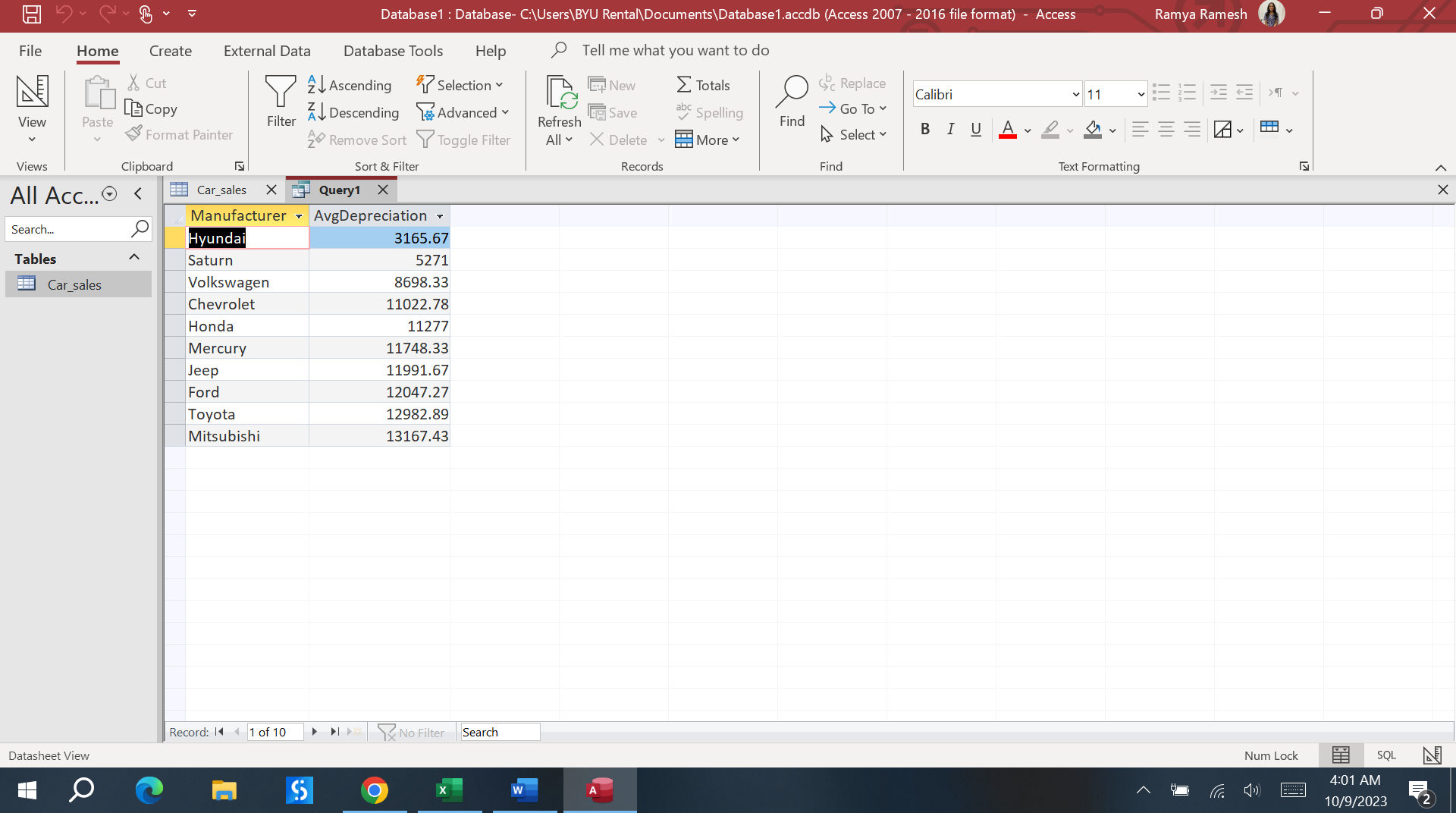The image size is (1456, 813).
Task: Click Descending sort button
Action: [x=353, y=112]
